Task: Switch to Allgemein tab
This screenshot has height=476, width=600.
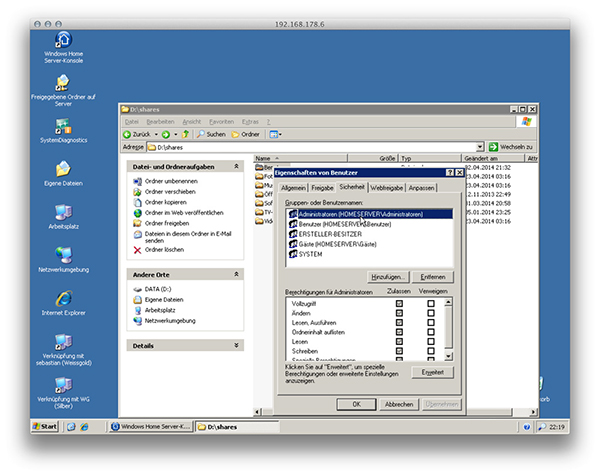Action: click(x=293, y=188)
